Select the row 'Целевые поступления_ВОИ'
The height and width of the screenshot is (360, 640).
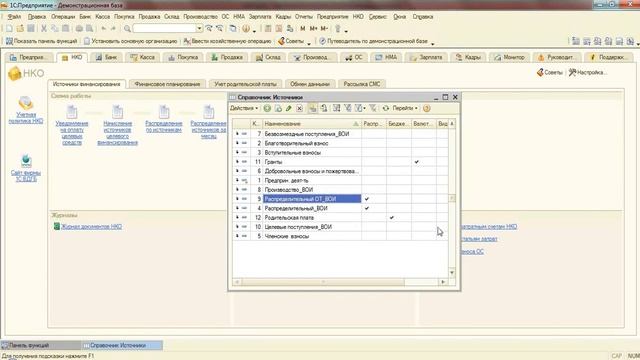(x=340, y=227)
